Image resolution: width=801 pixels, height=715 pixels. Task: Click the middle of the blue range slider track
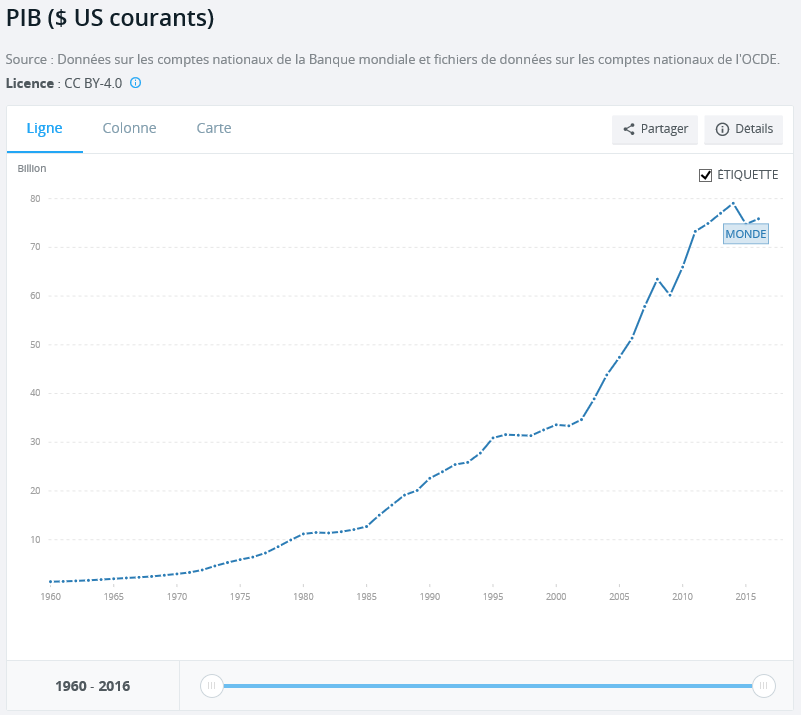488,685
